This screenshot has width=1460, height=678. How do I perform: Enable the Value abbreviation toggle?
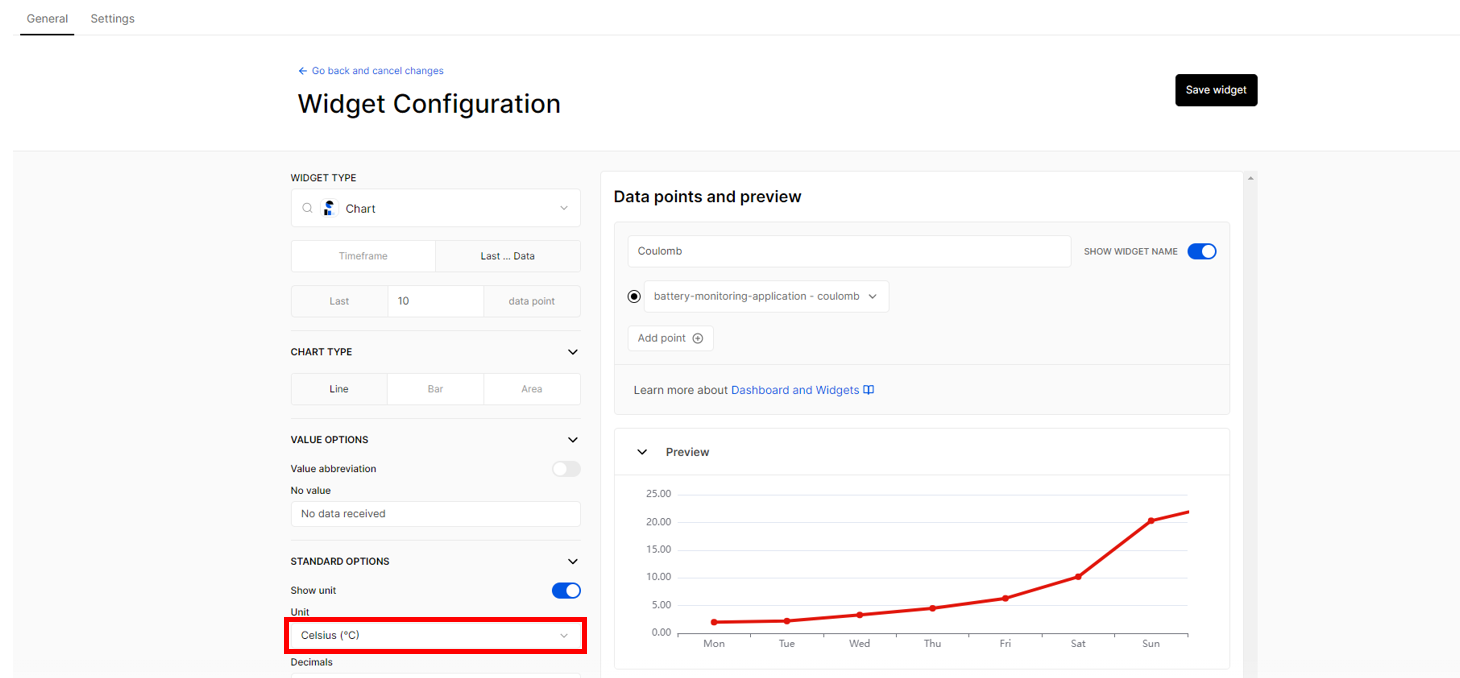pyautogui.click(x=566, y=469)
